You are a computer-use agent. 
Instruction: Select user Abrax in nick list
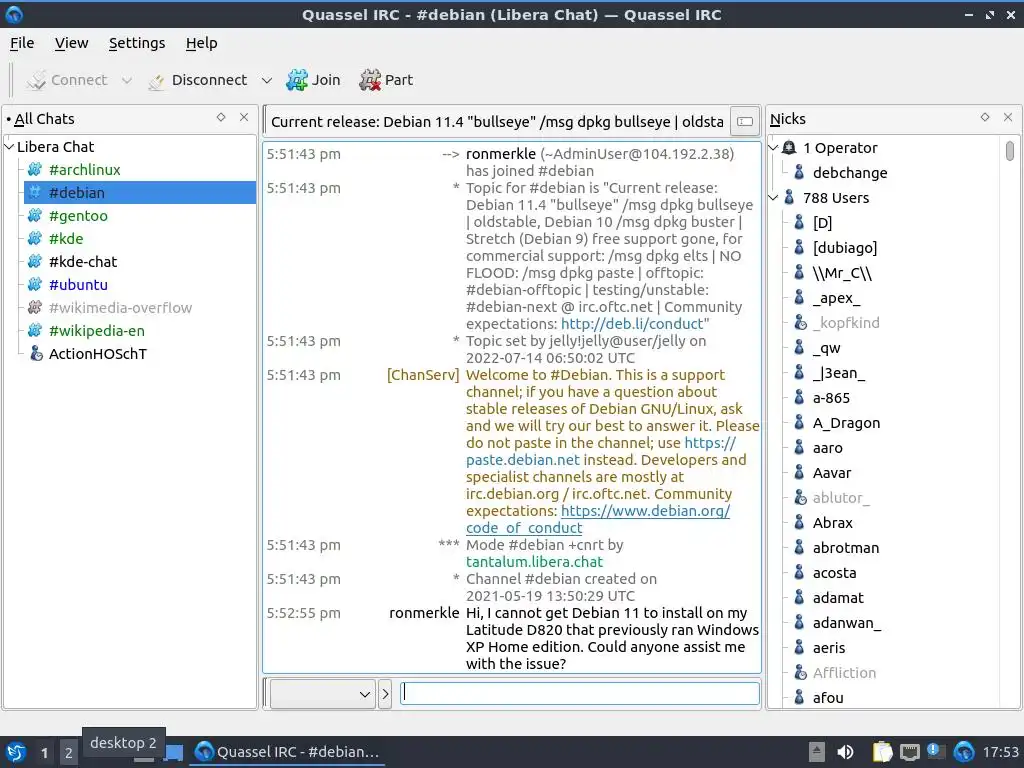(x=833, y=523)
